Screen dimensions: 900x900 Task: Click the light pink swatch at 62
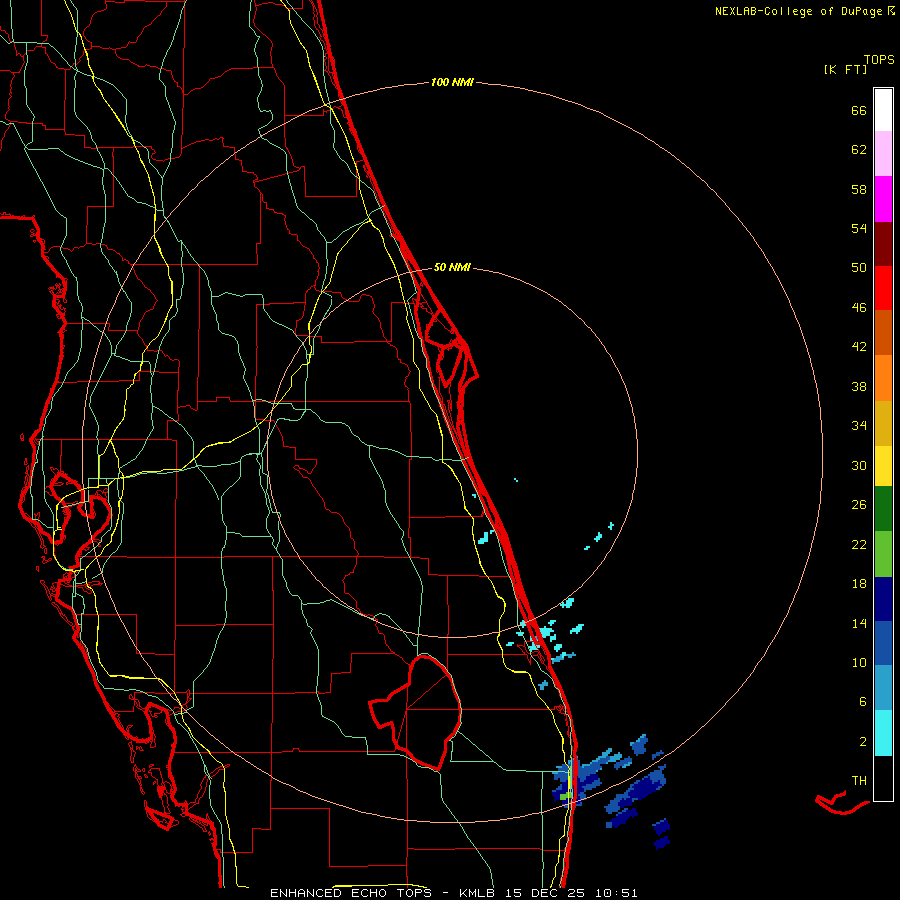click(883, 153)
